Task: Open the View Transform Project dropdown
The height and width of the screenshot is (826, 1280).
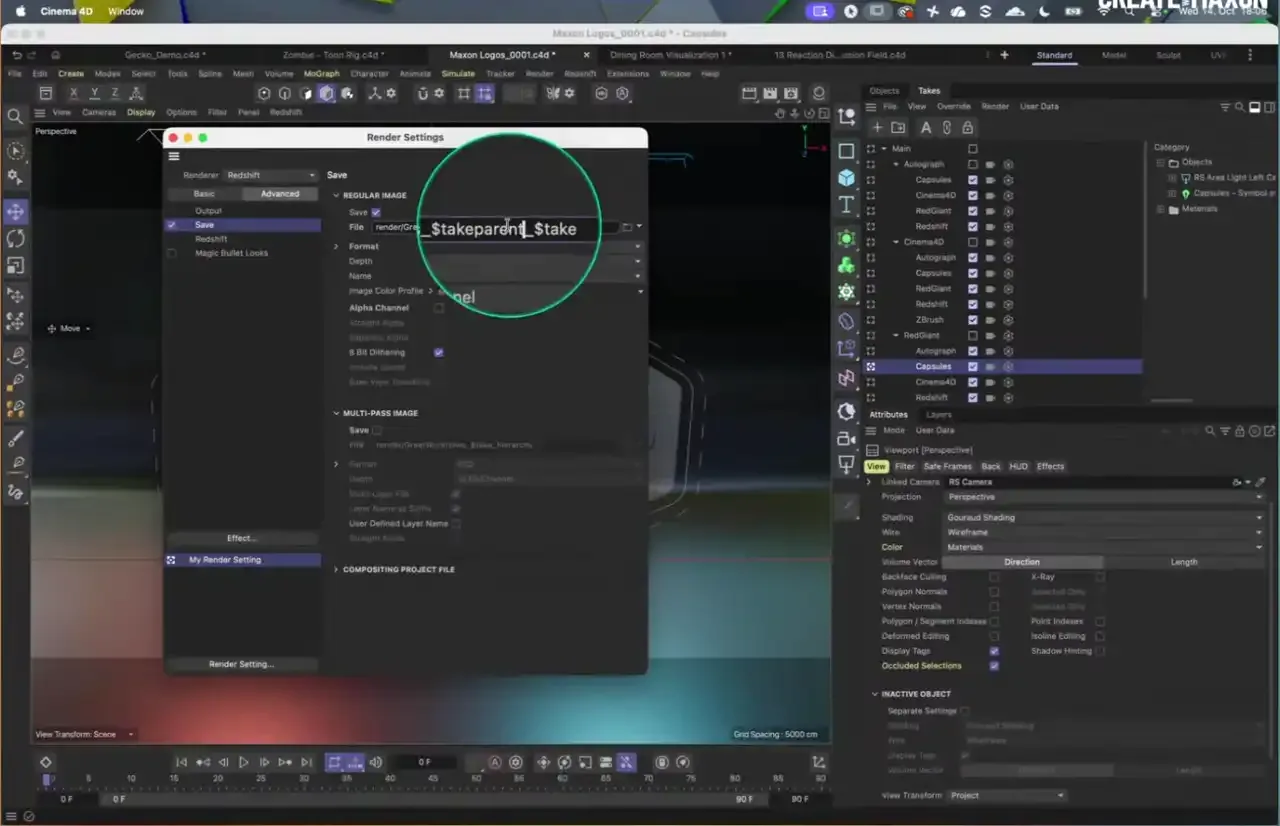Action: coord(1007,796)
